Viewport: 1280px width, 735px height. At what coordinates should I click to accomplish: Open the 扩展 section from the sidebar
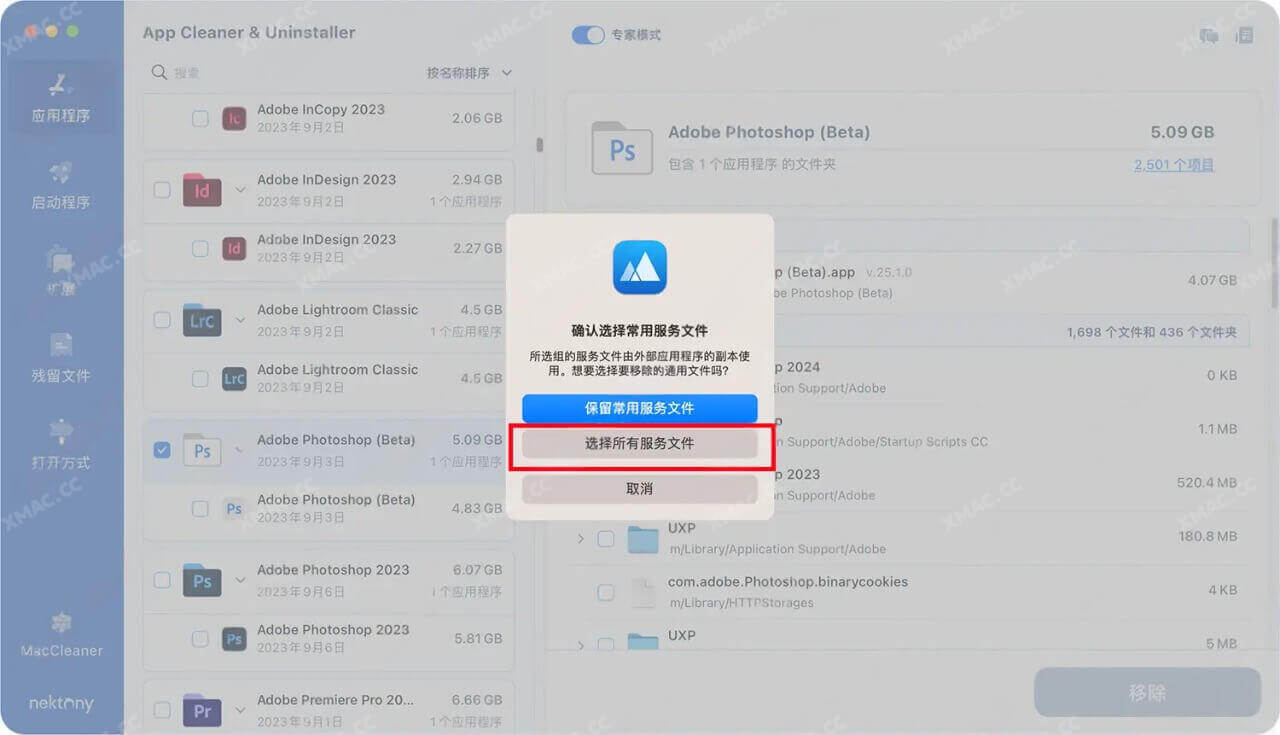(x=61, y=270)
